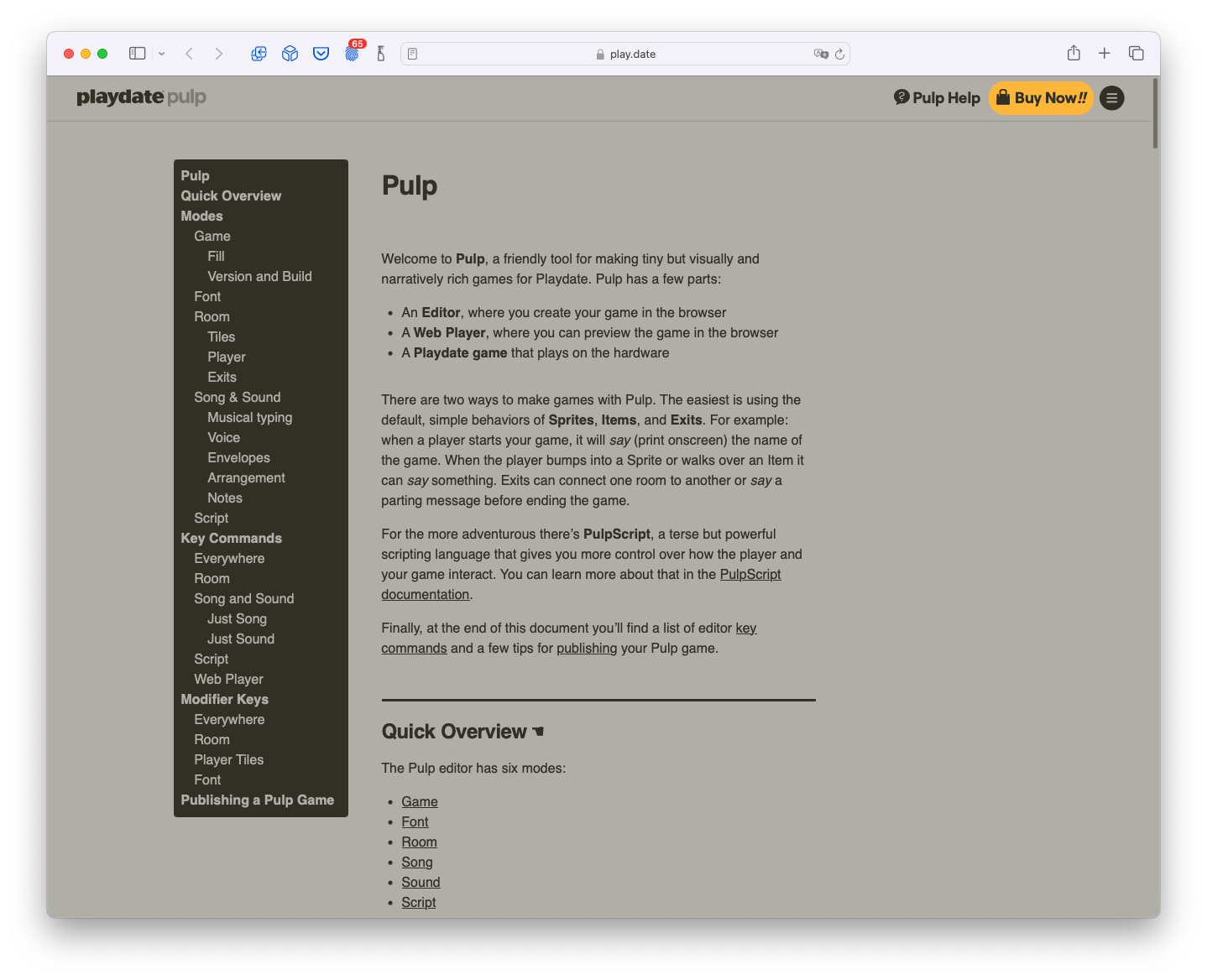
Task: Open Just Sound in sidebar
Action: pyautogui.click(x=241, y=639)
